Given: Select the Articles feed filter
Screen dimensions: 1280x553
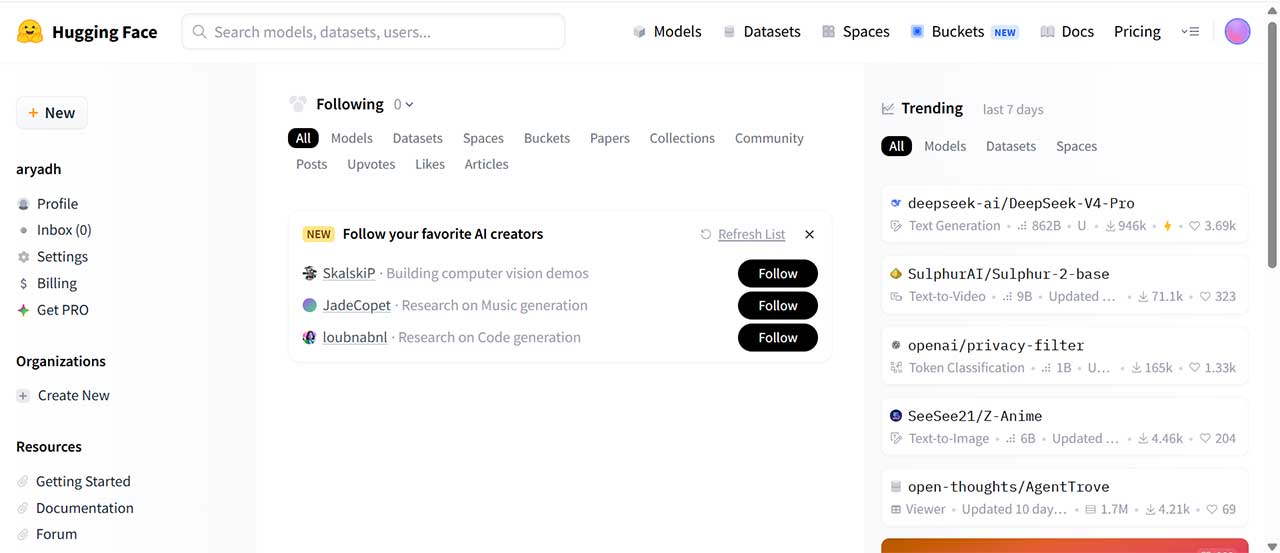Looking at the screenshot, I should [x=486, y=164].
